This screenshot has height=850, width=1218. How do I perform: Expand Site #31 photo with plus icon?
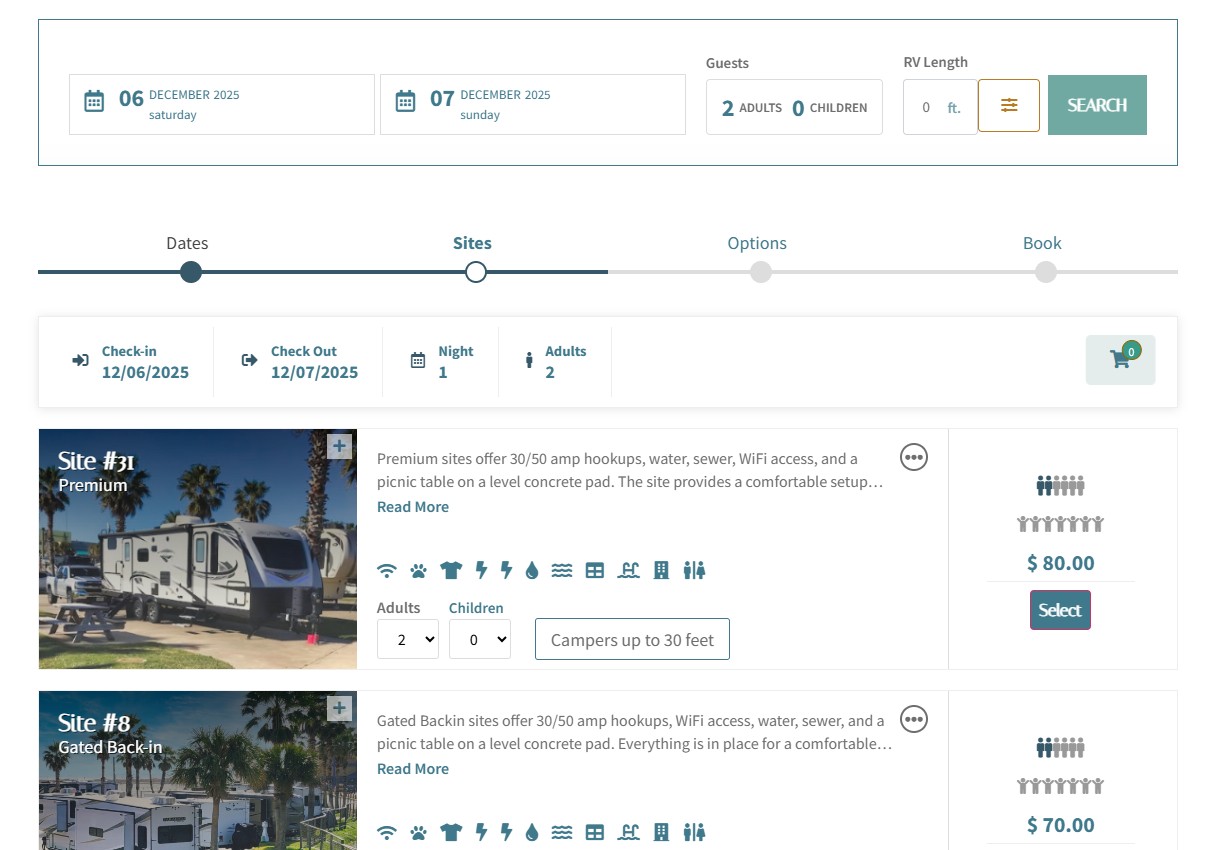click(x=340, y=446)
